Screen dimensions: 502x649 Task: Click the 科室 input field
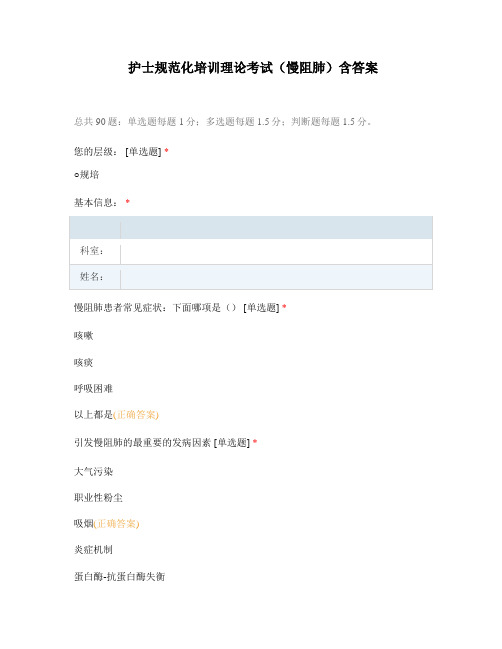[x=276, y=251]
